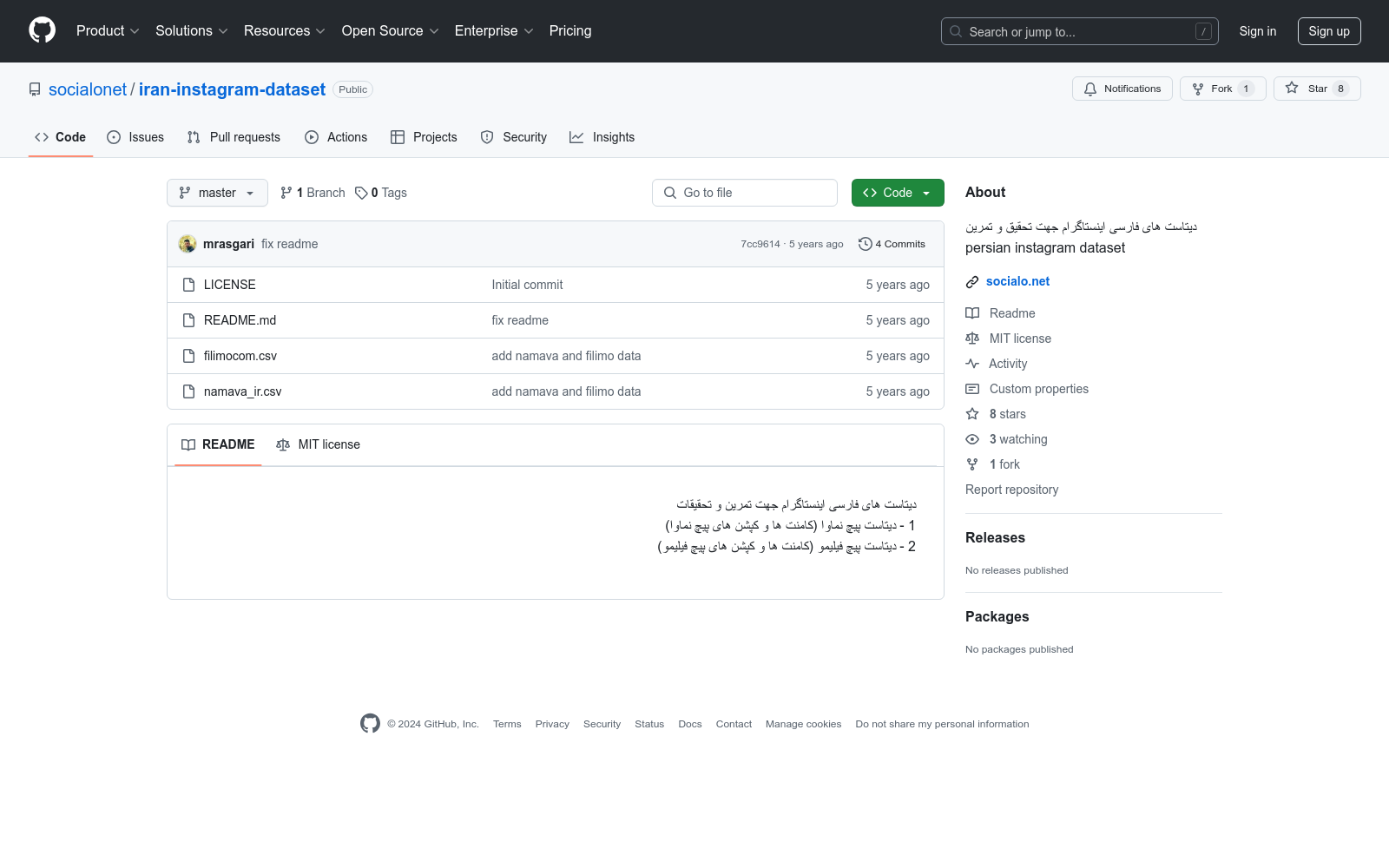This screenshot has height=868, width=1389.
Task: Click the GitHub logo in header
Action: (x=42, y=30)
